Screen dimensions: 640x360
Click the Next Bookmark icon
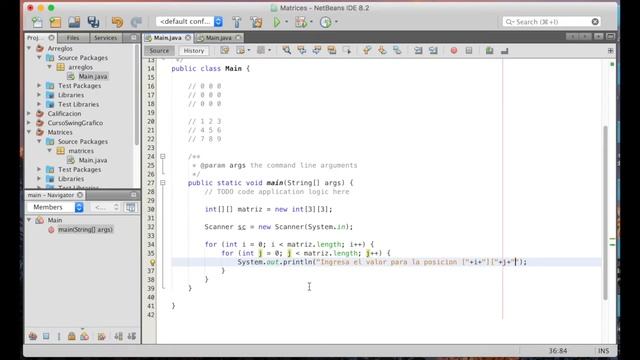(x=382, y=51)
